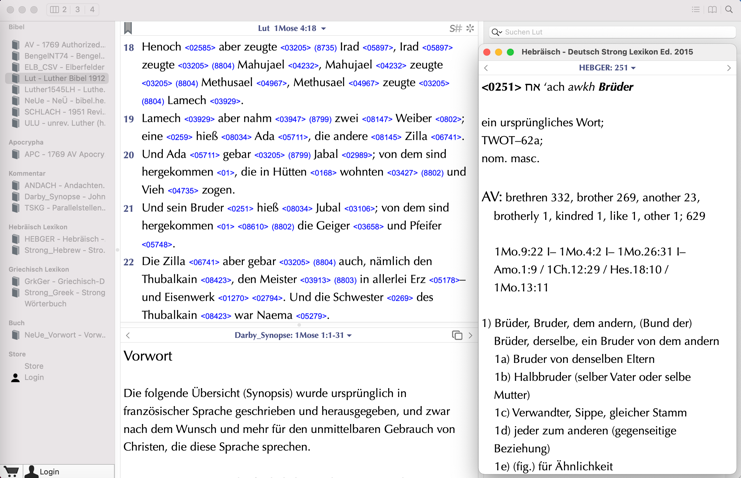The width and height of the screenshot is (741, 479).
Task: Select the Store item in sidebar
Action: pyautogui.click(x=34, y=366)
